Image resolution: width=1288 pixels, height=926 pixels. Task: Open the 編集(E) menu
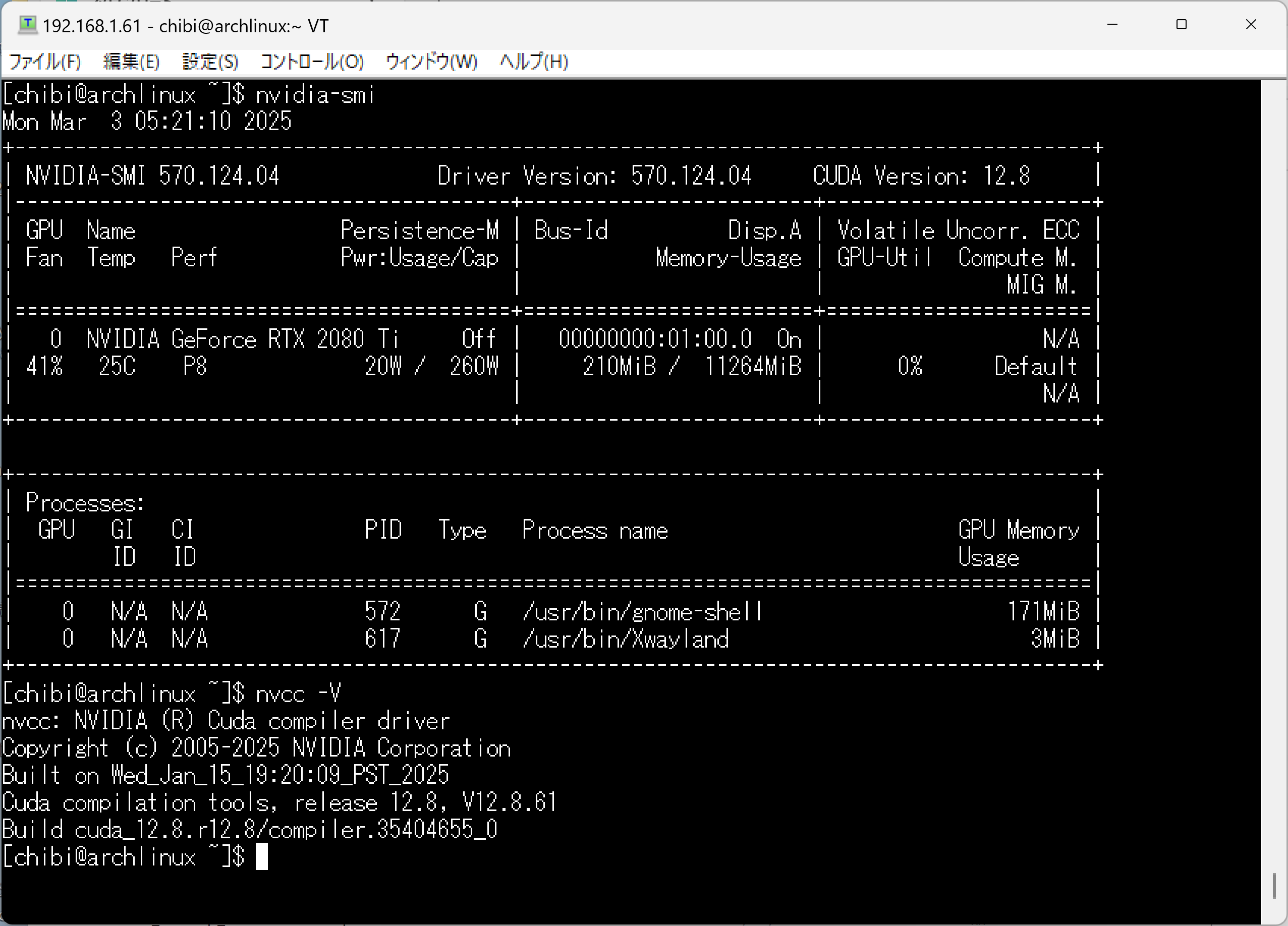[x=131, y=62]
